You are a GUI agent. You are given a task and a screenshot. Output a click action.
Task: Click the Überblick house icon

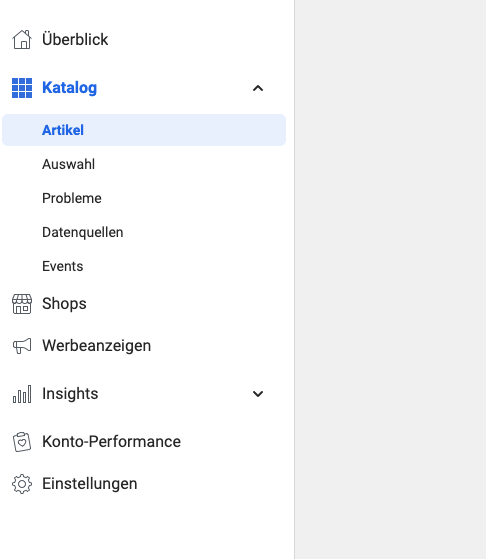pos(22,39)
